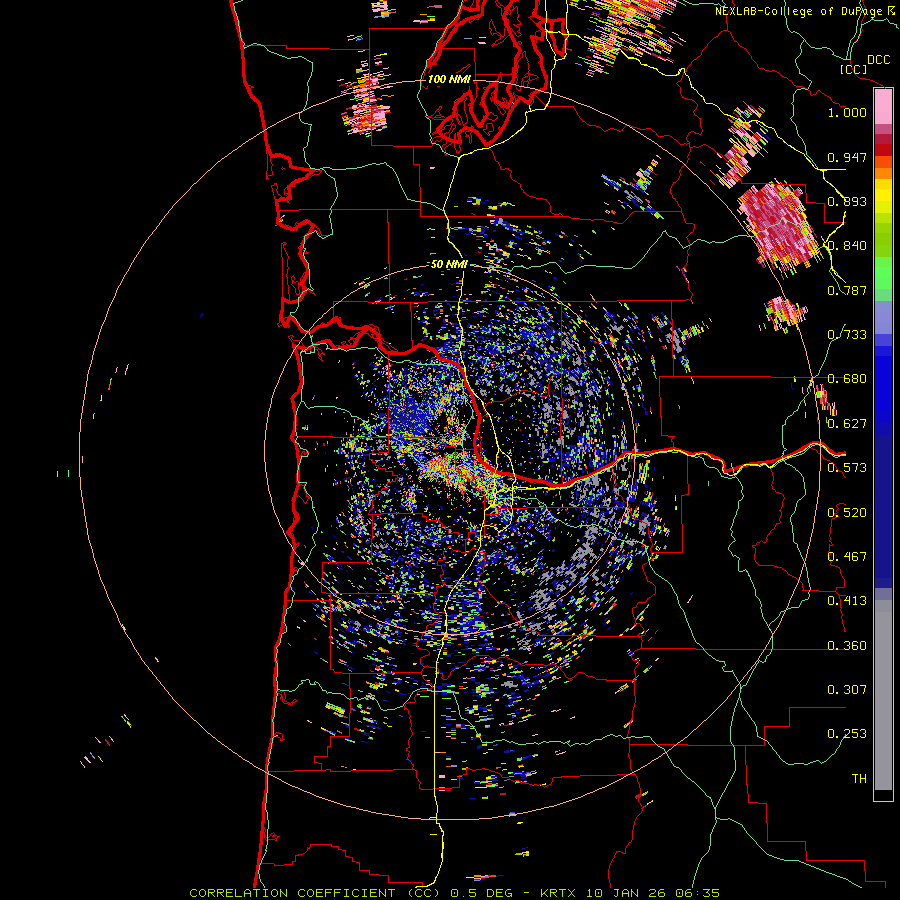The image size is (900, 900).
Task: Click the "100 NMI" range ring label
Action: click(x=449, y=79)
